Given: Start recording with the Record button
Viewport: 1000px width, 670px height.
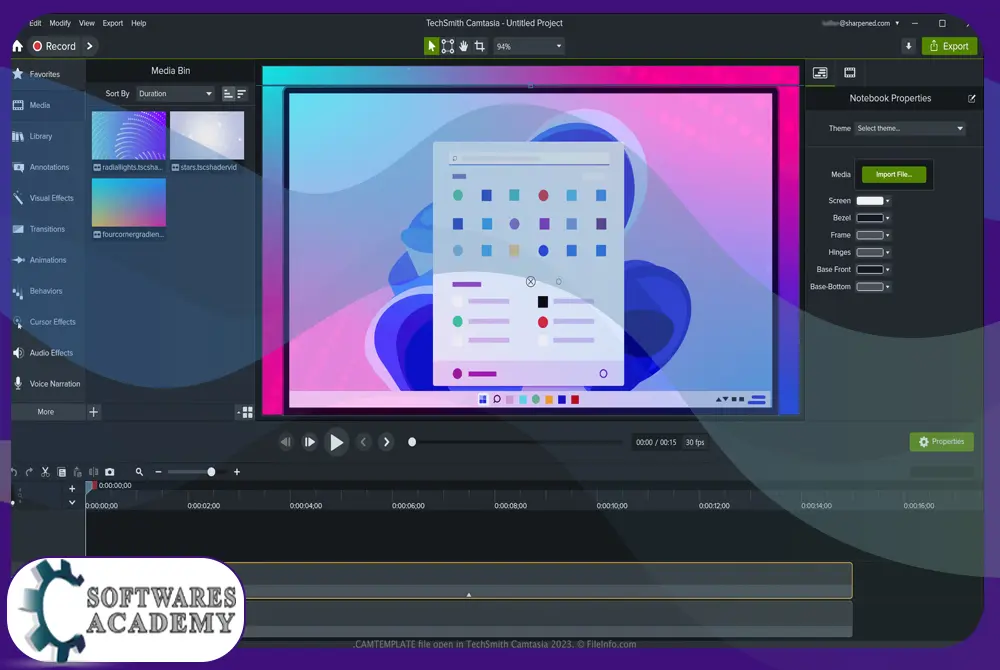Looking at the screenshot, I should click(54, 46).
